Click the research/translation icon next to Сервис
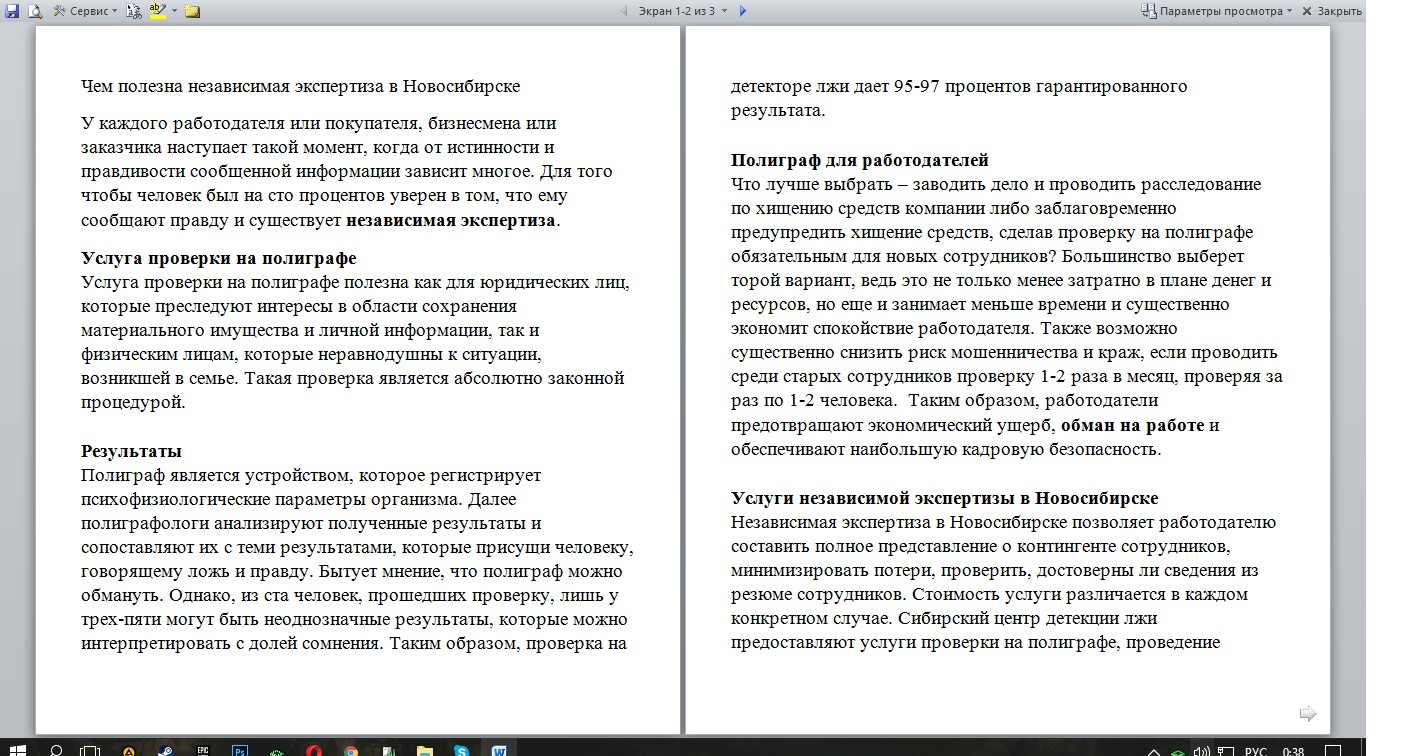1428x756 pixels. pos(134,11)
